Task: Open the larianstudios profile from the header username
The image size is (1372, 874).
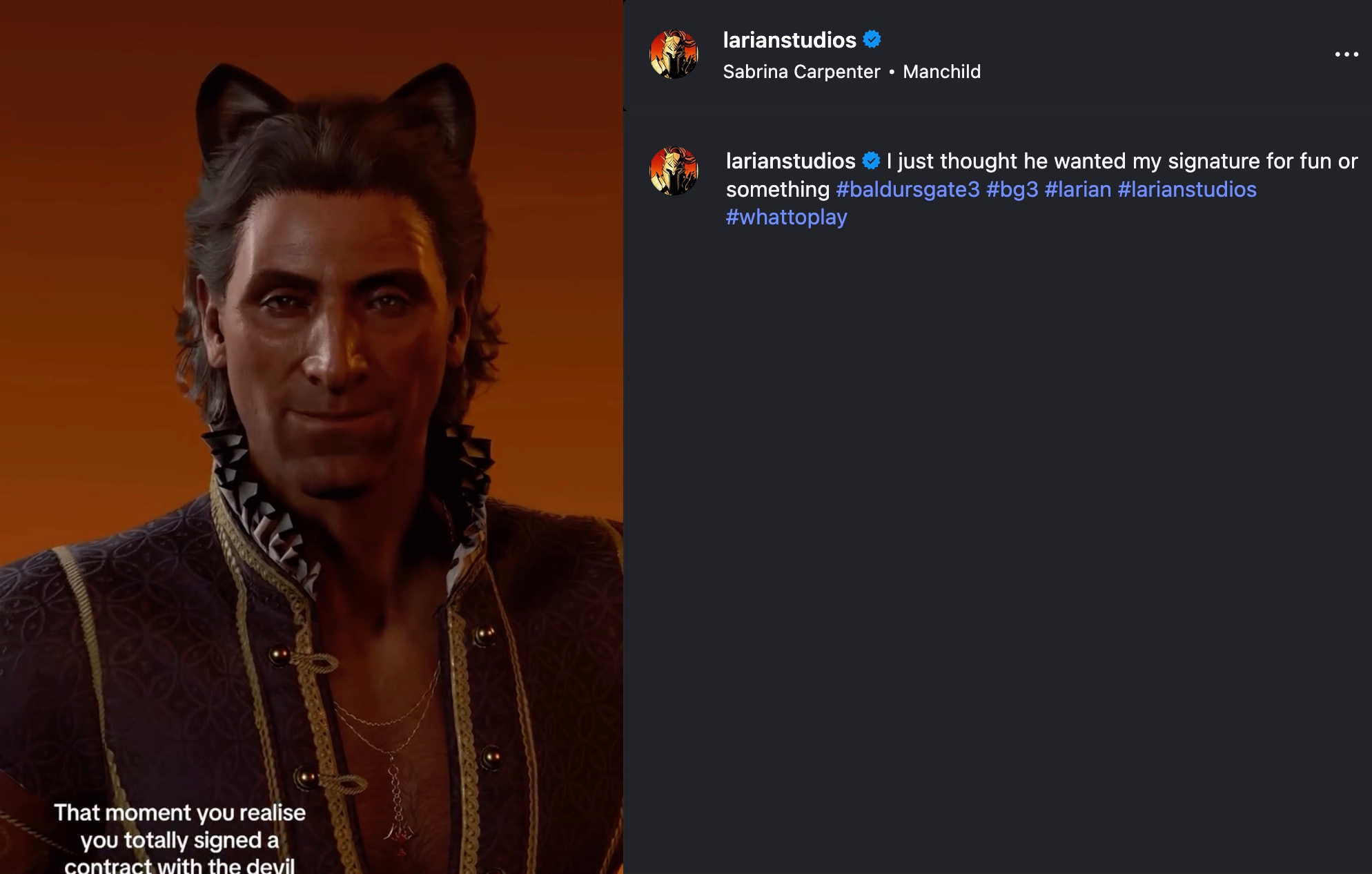Action: tap(790, 40)
